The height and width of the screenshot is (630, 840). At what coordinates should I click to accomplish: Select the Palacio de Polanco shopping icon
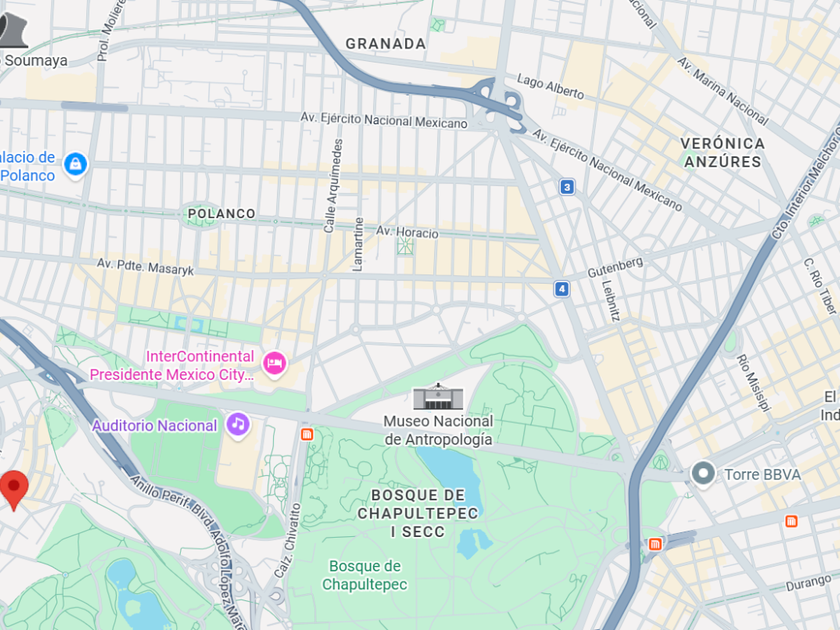click(76, 164)
